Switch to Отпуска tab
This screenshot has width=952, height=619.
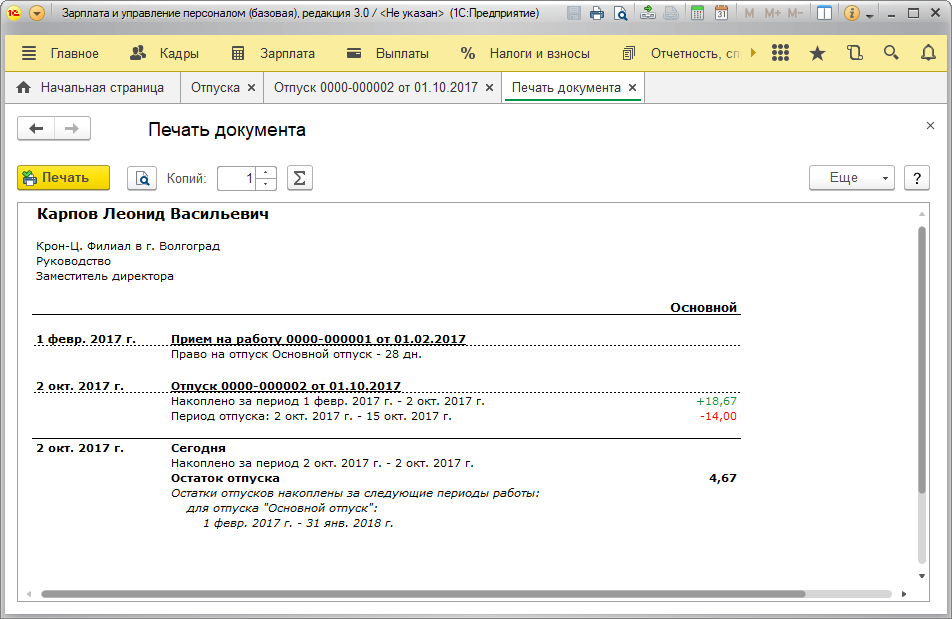[215, 87]
